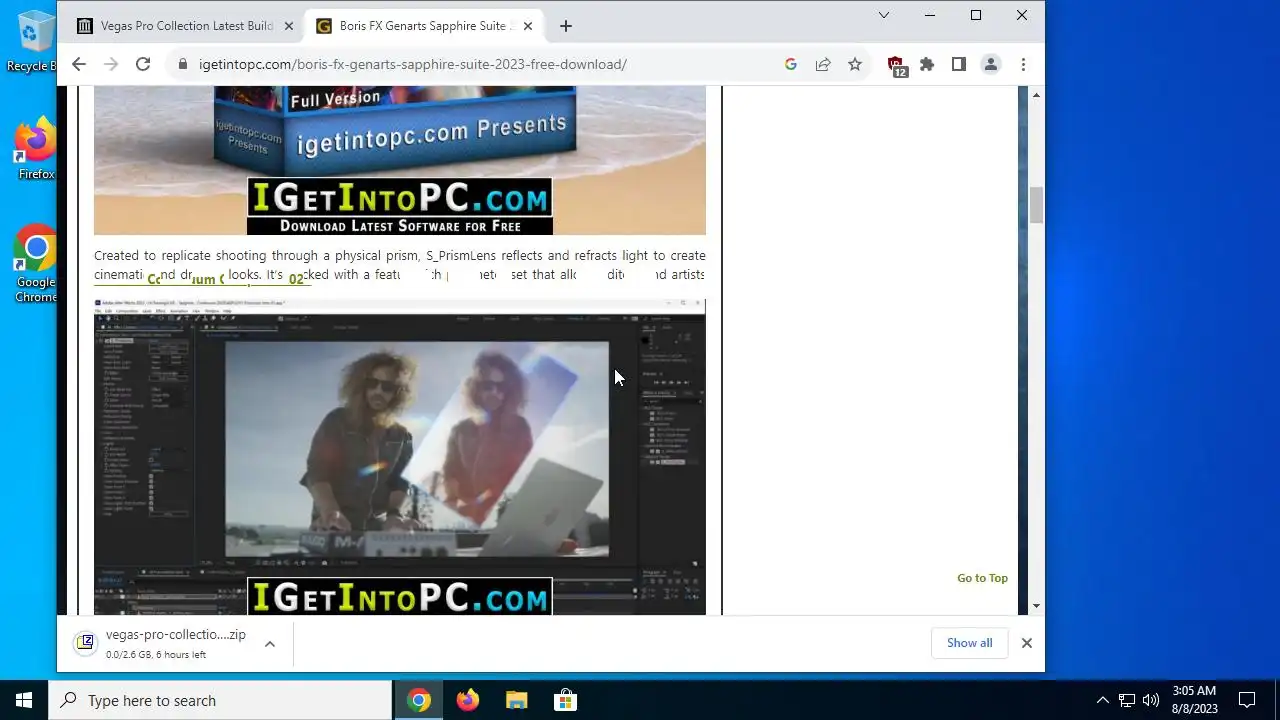Open the Chrome profile avatar

pos(991,64)
